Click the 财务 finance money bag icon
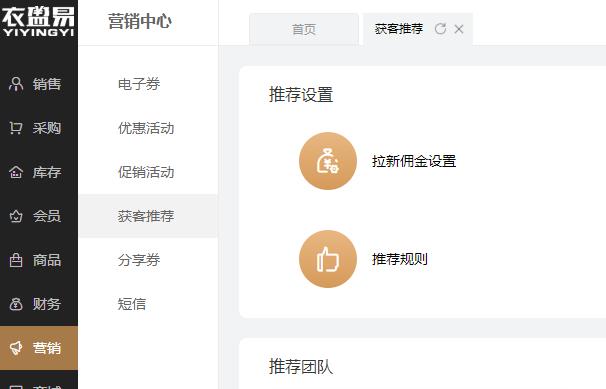Image resolution: width=606 pixels, height=389 pixels. click(16, 304)
